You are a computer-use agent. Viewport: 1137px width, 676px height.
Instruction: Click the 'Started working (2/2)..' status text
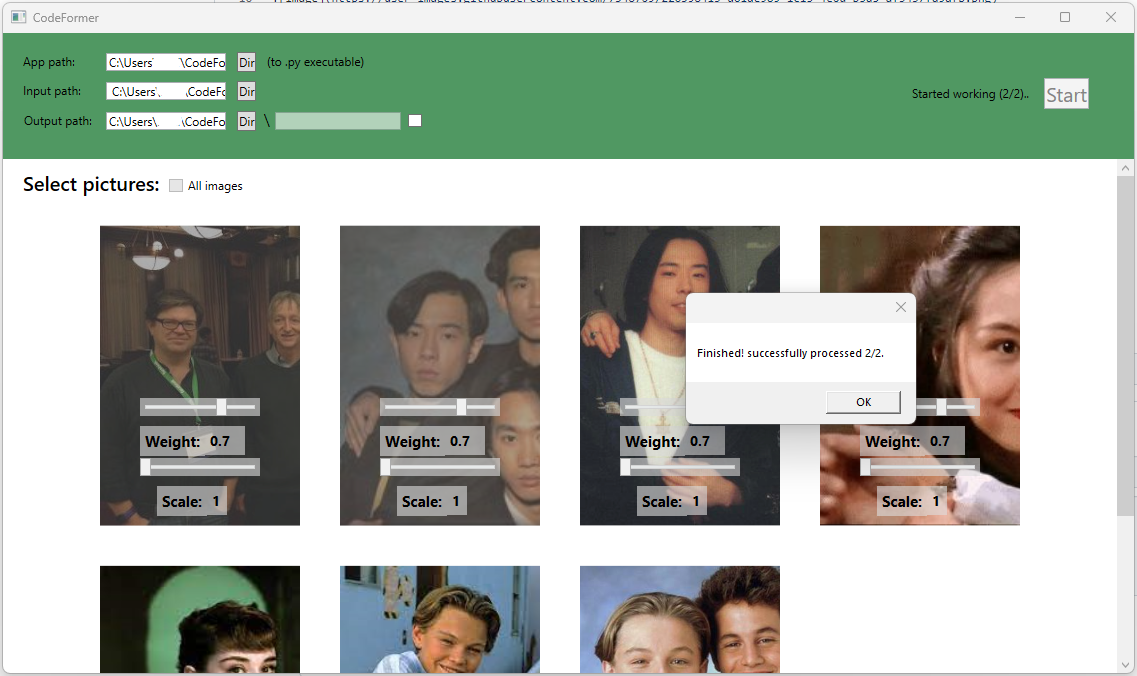pos(969,94)
